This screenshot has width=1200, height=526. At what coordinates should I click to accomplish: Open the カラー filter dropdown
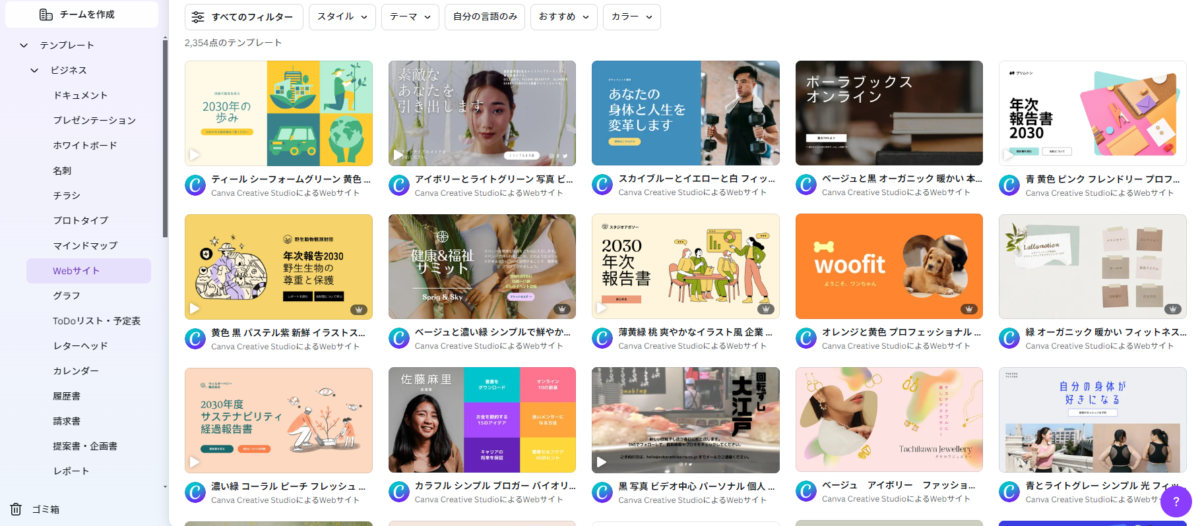[632, 17]
